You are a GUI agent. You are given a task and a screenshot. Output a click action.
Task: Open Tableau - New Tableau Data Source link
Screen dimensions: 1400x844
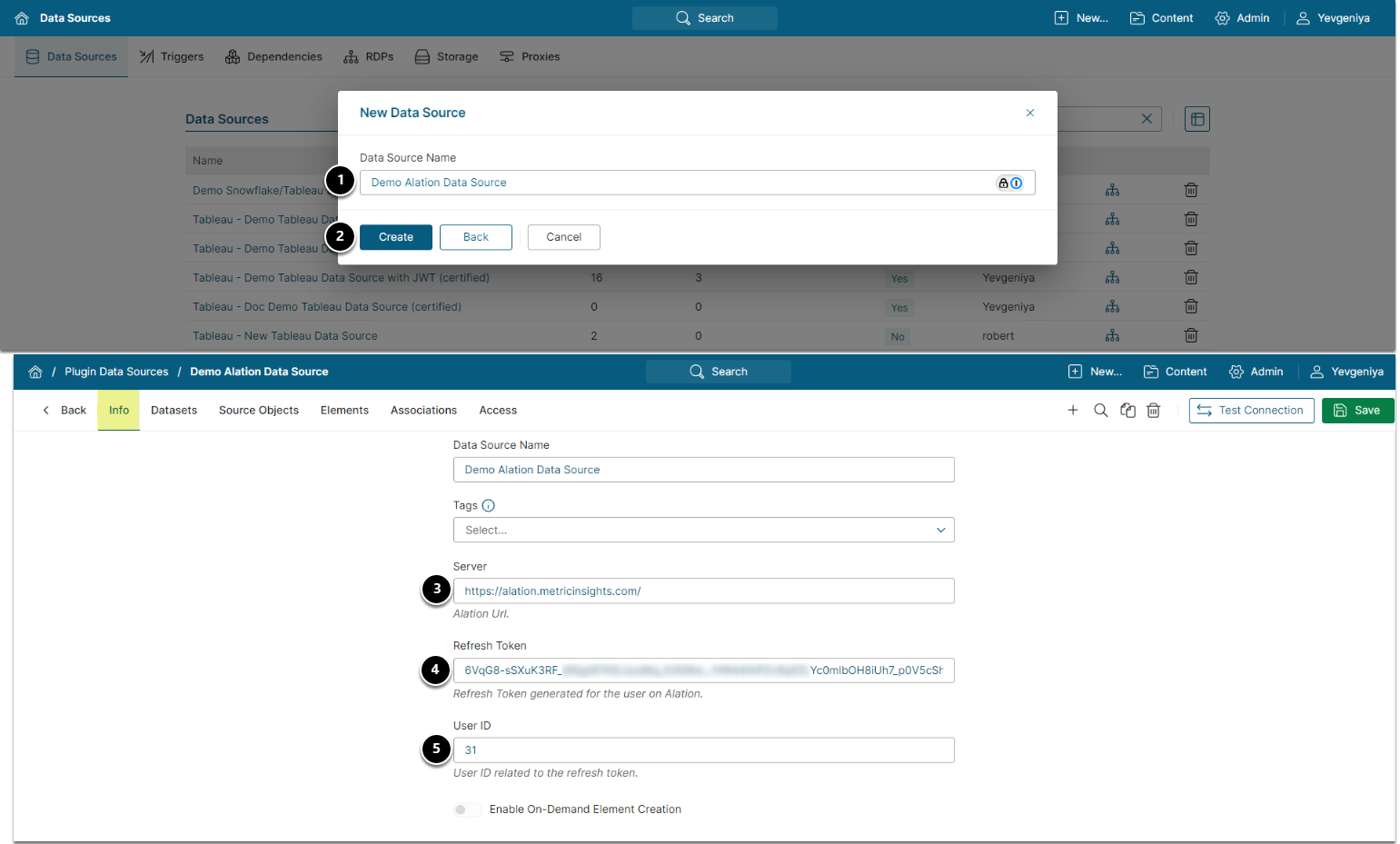click(x=285, y=336)
